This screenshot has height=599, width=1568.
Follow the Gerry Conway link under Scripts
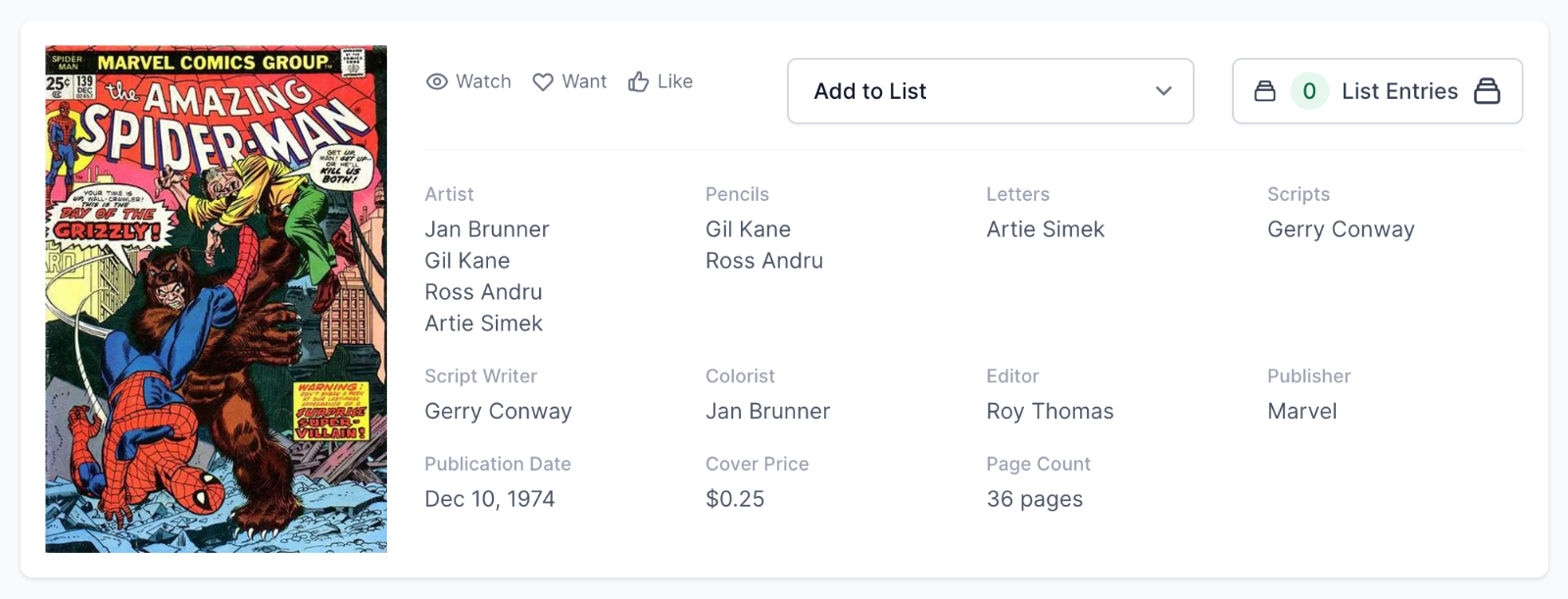(1340, 229)
